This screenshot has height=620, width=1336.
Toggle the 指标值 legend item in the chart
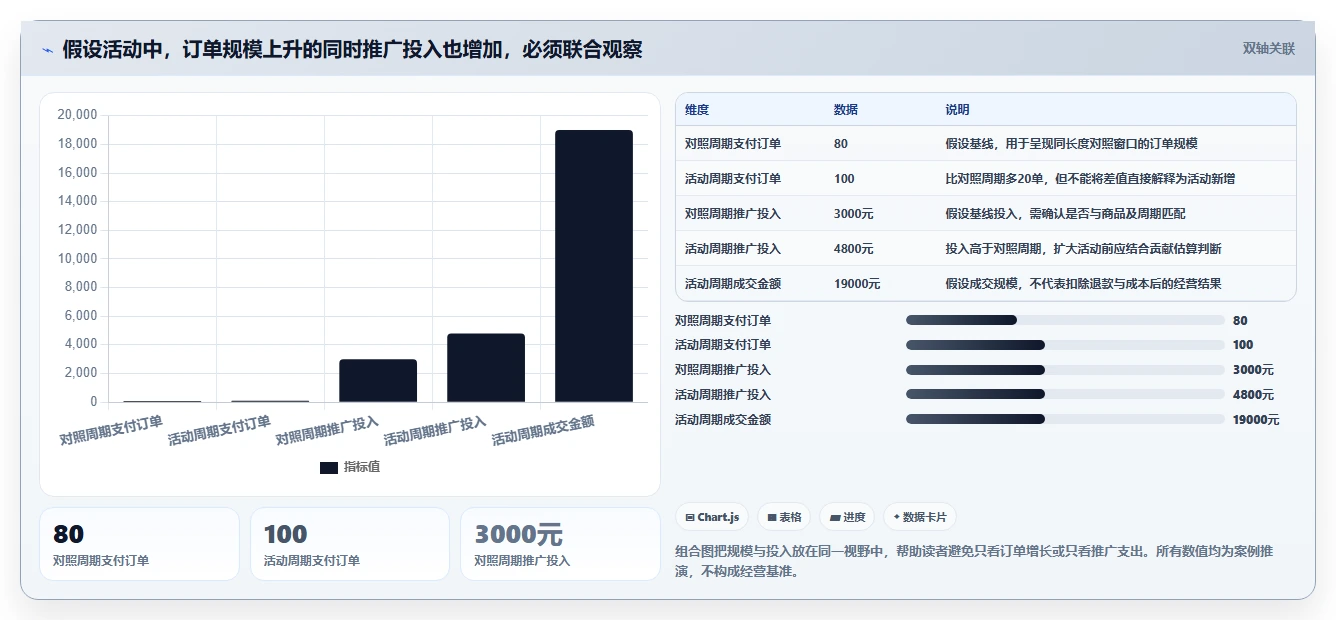tap(350, 467)
